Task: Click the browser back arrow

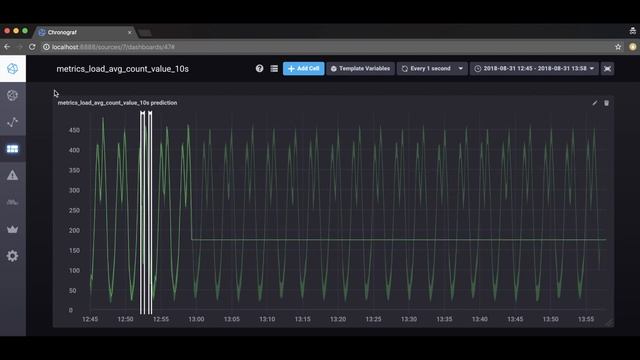Action: pos(7,47)
